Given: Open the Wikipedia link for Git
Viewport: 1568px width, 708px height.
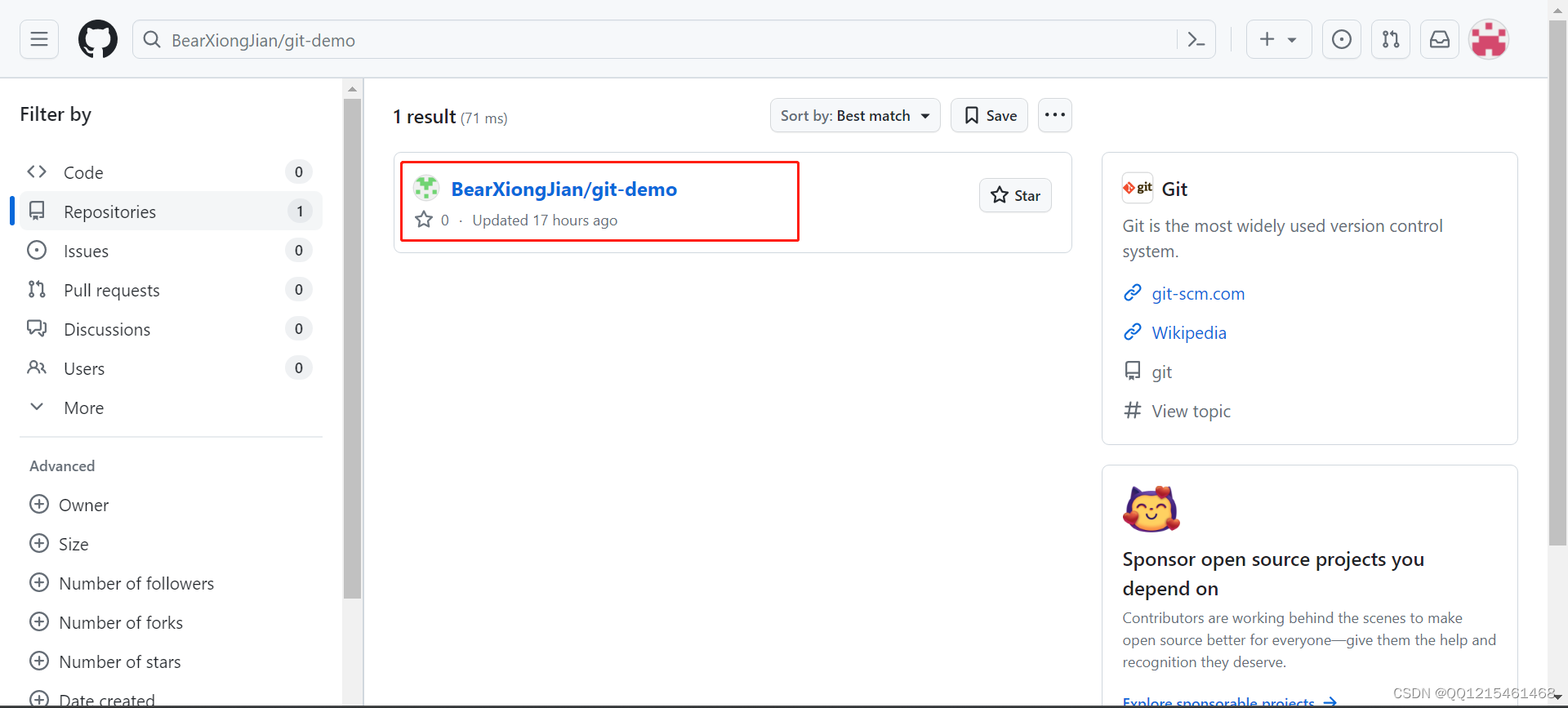Looking at the screenshot, I should (x=1189, y=333).
